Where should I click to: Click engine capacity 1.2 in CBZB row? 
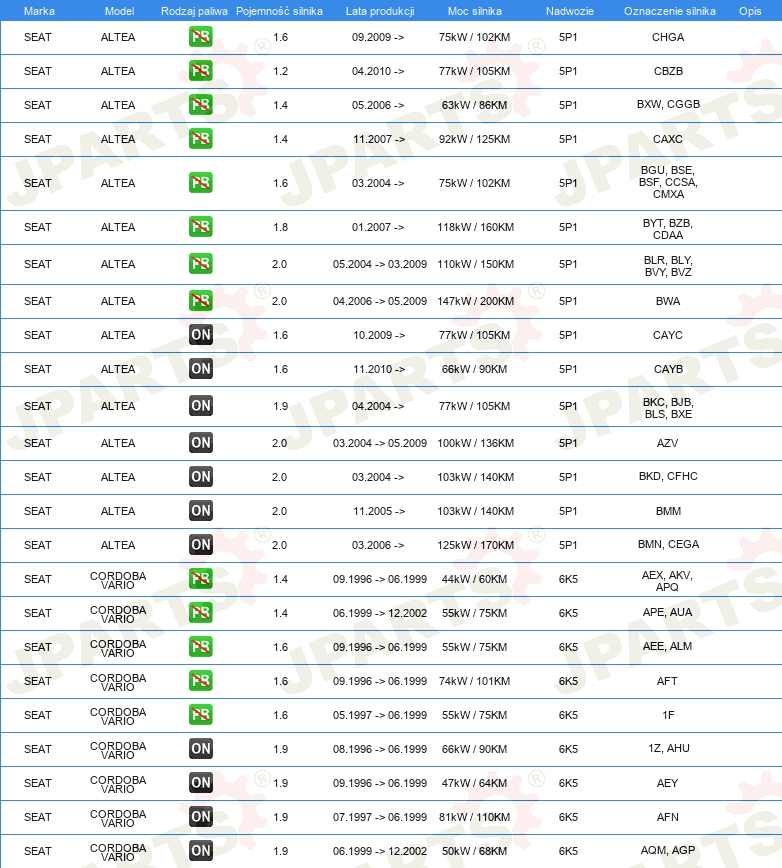click(281, 71)
